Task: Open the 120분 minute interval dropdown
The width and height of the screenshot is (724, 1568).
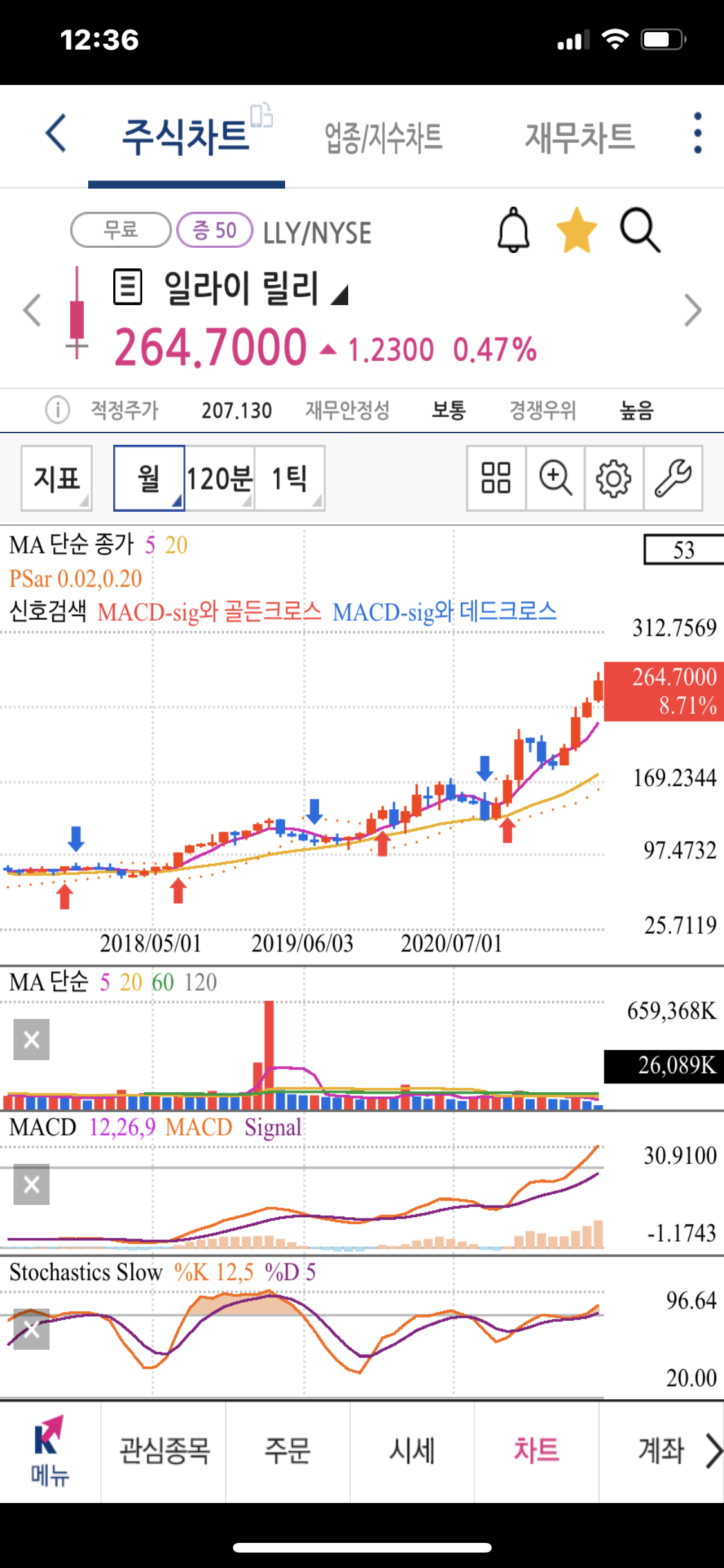Action: point(219,478)
